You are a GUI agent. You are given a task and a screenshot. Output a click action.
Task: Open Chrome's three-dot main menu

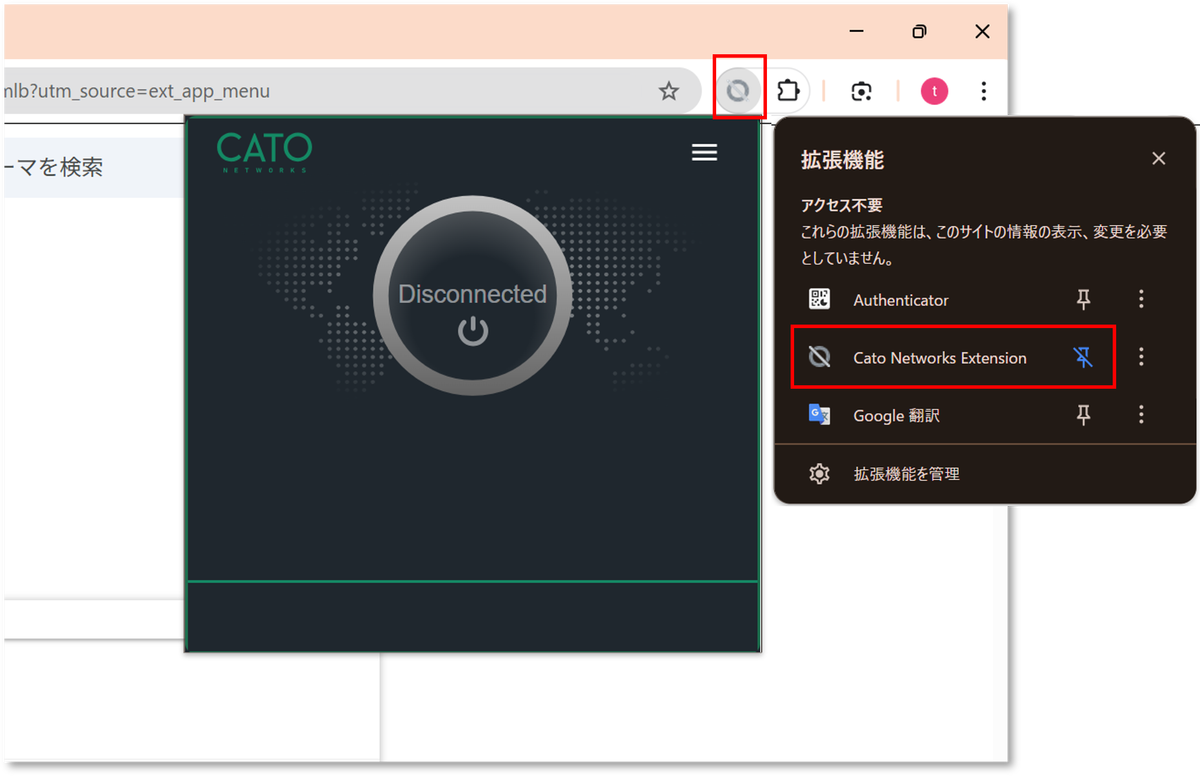(x=984, y=92)
